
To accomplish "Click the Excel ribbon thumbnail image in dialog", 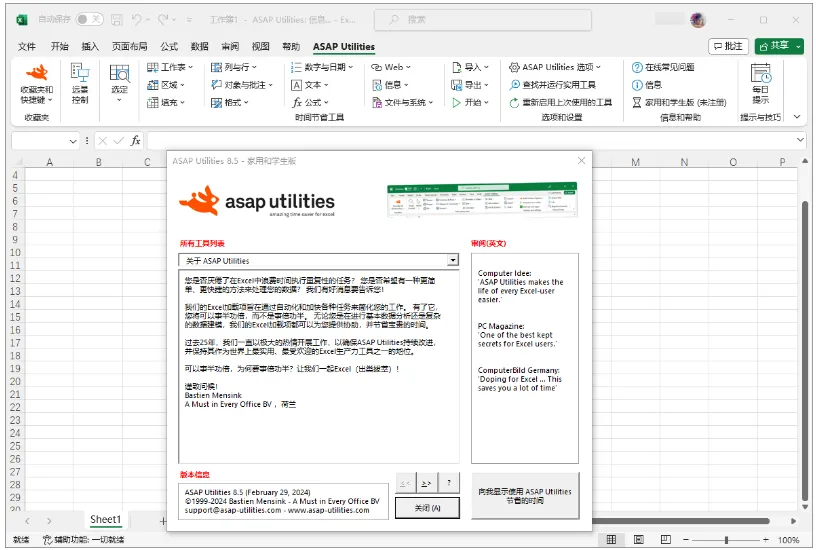I will coord(482,199).
